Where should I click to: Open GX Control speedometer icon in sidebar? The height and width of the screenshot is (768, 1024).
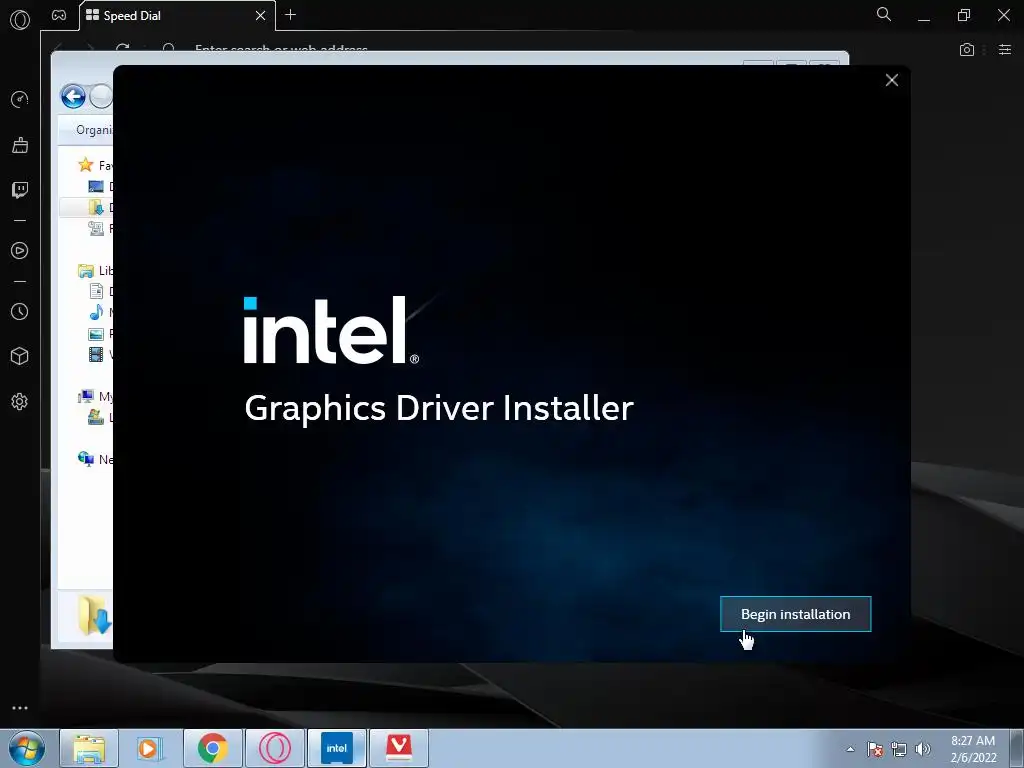point(20,99)
